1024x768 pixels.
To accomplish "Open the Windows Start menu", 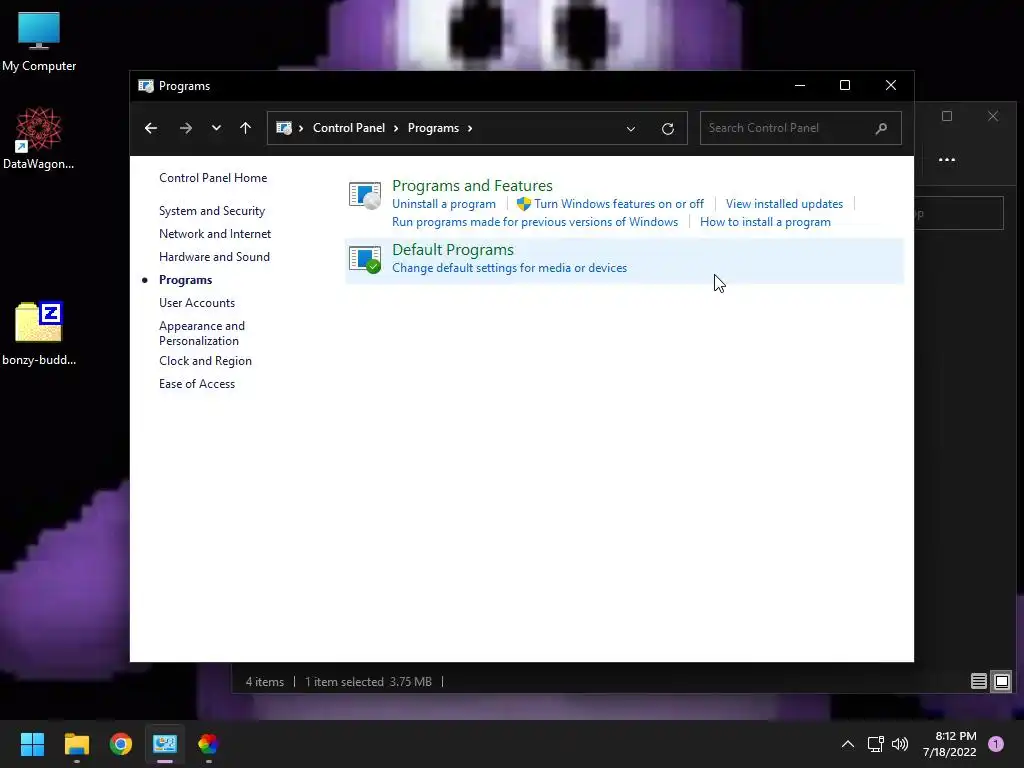I will pos(32,744).
